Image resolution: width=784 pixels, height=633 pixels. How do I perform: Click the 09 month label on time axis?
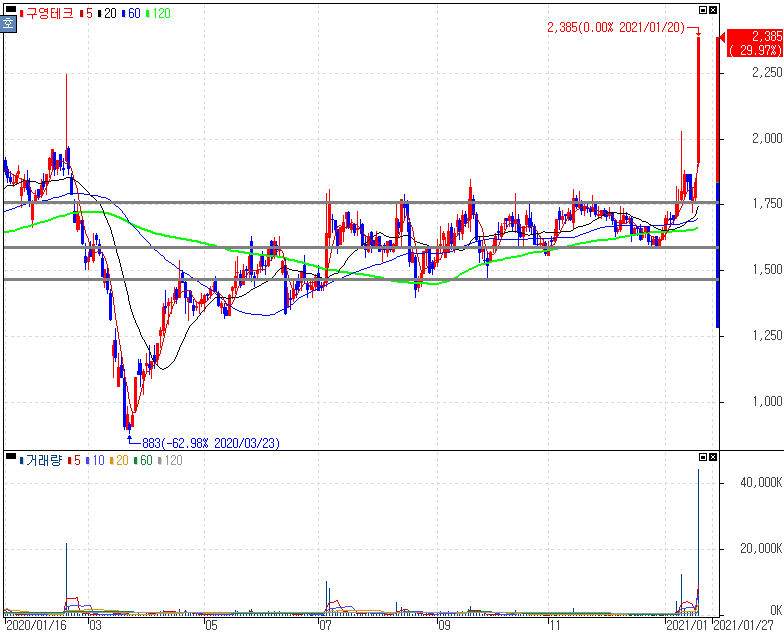444,626
